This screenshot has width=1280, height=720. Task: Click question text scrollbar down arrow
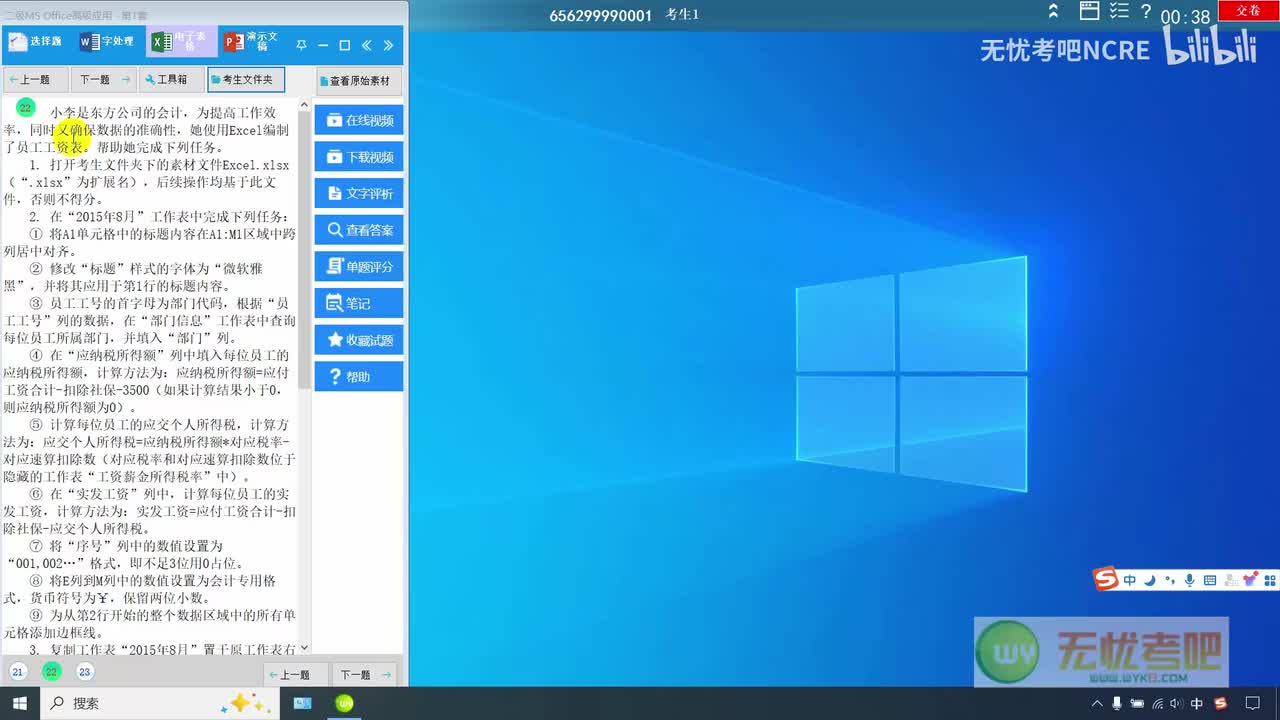tap(304, 648)
